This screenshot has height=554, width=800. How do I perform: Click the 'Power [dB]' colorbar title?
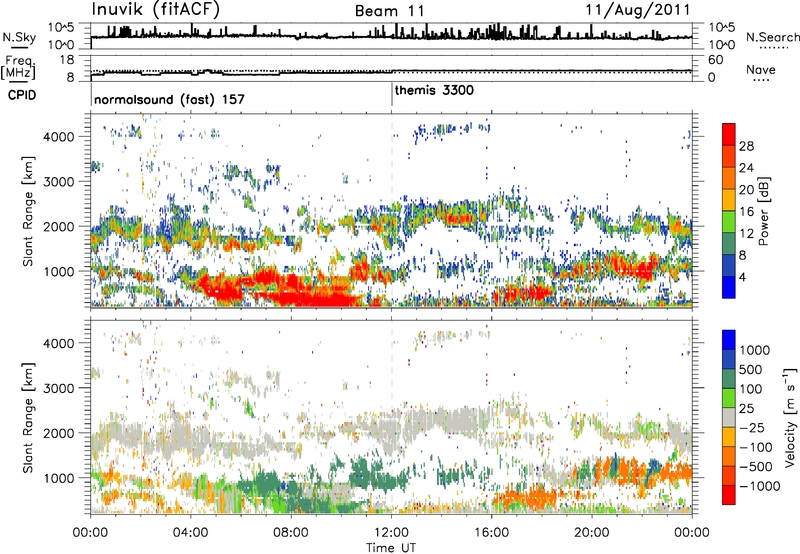[x=763, y=211]
